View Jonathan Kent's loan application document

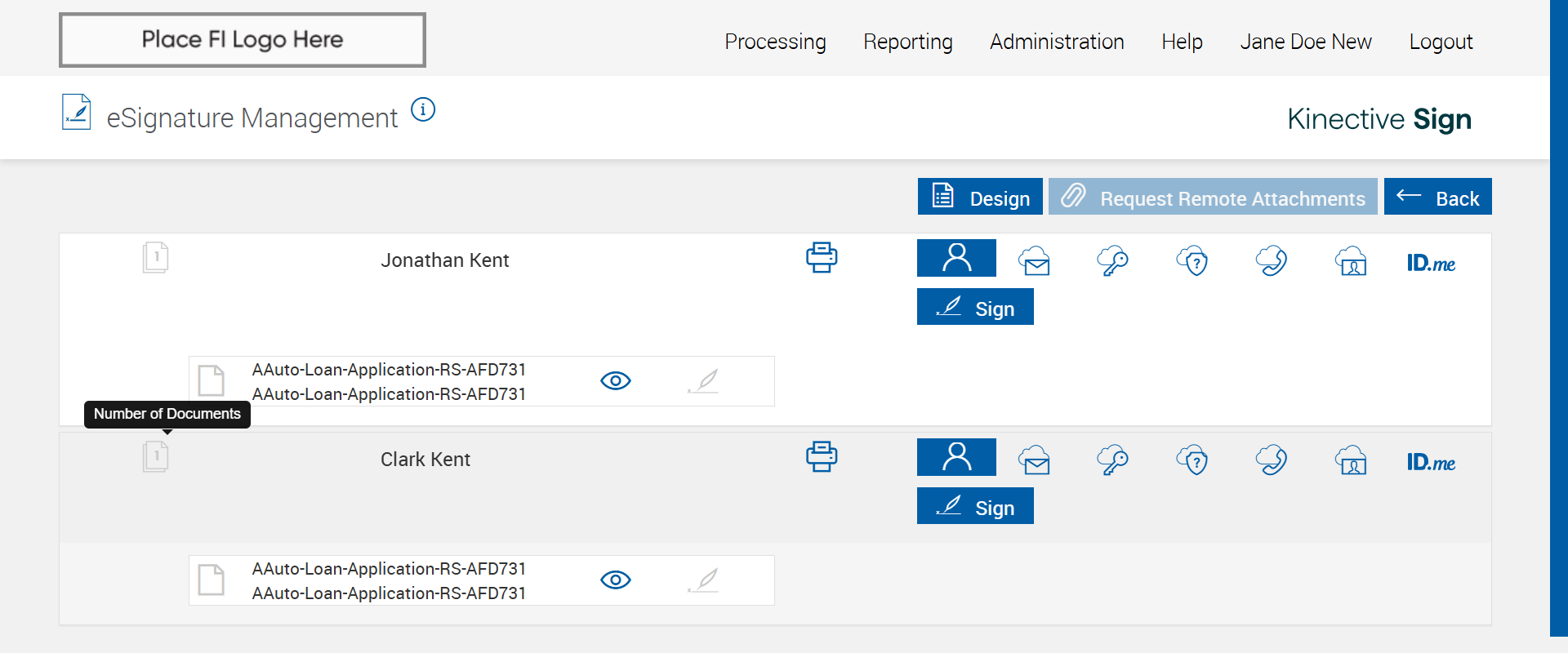(x=616, y=381)
